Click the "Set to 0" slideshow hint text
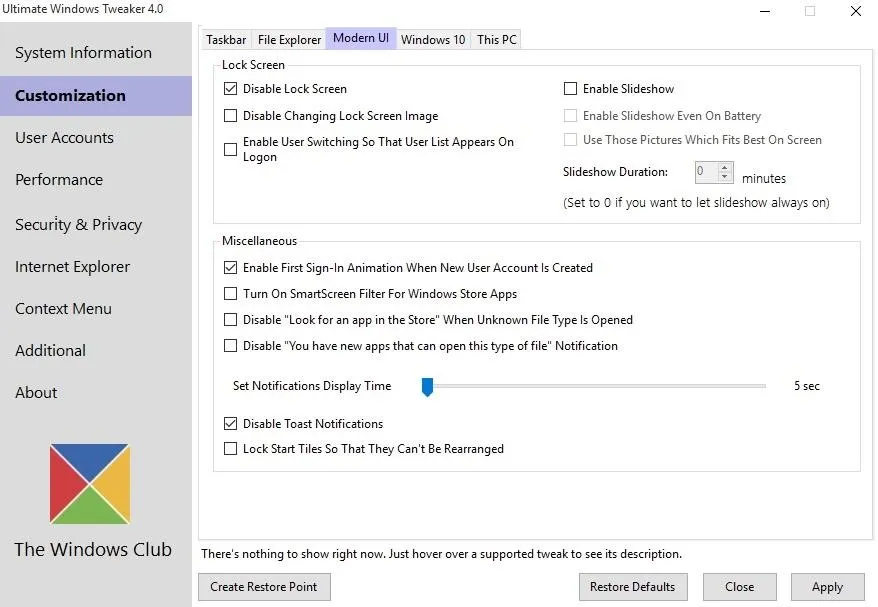The width and height of the screenshot is (878, 607). (696, 202)
